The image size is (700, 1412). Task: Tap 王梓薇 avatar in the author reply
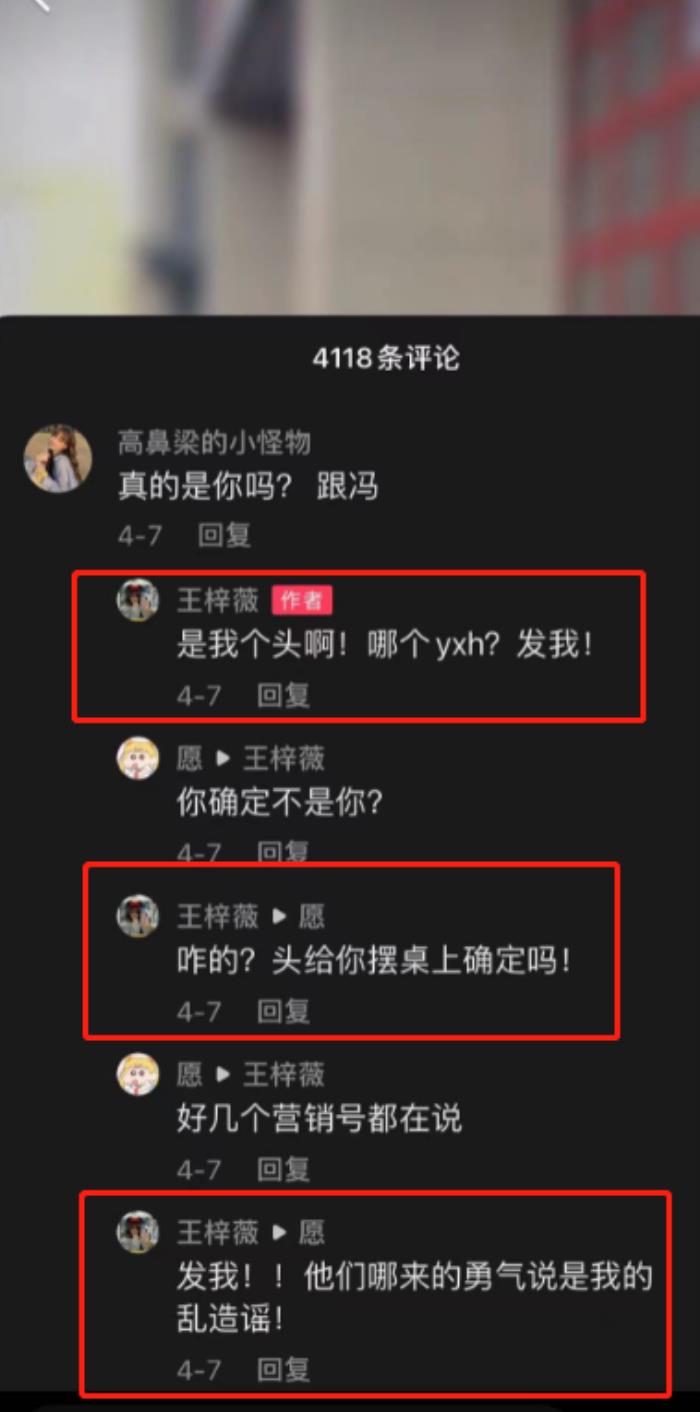(x=138, y=600)
